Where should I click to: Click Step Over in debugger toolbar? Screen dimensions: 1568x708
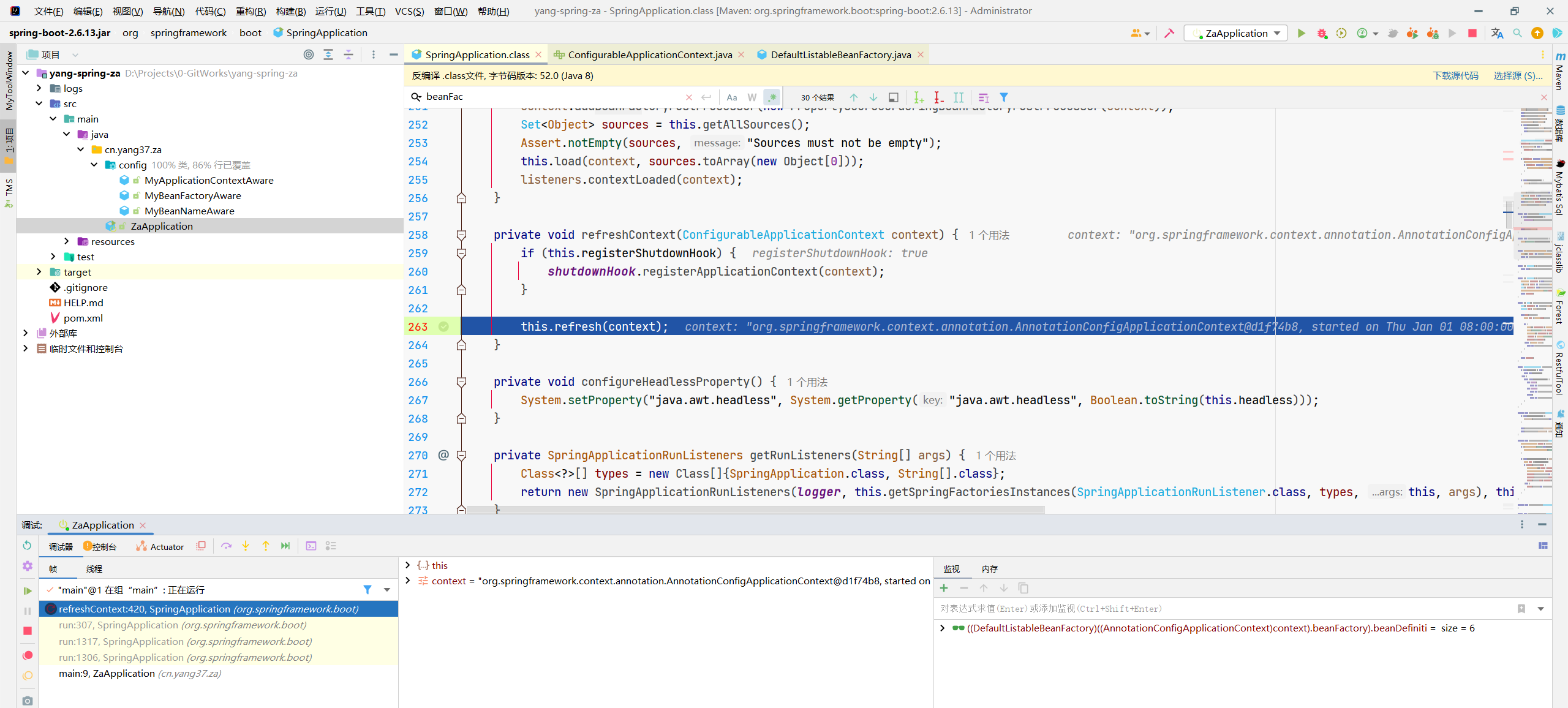[226, 546]
